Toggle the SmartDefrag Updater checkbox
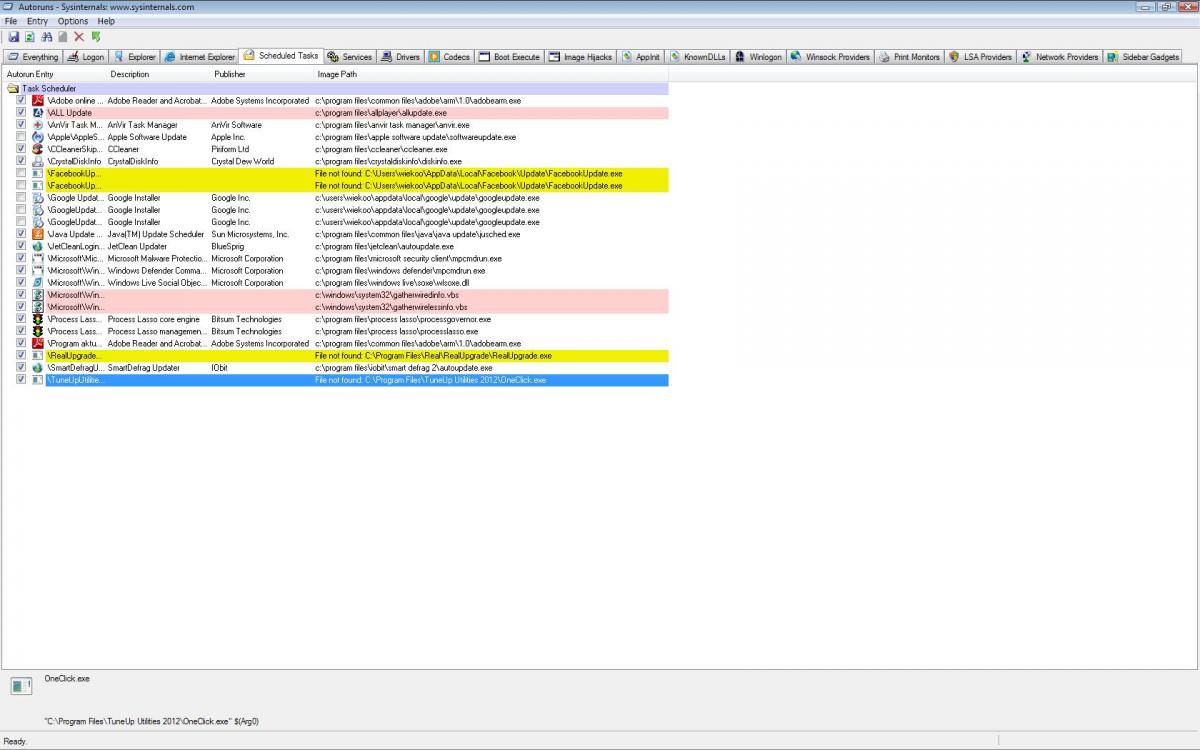The width and height of the screenshot is (1200, 750). point(22,368)
